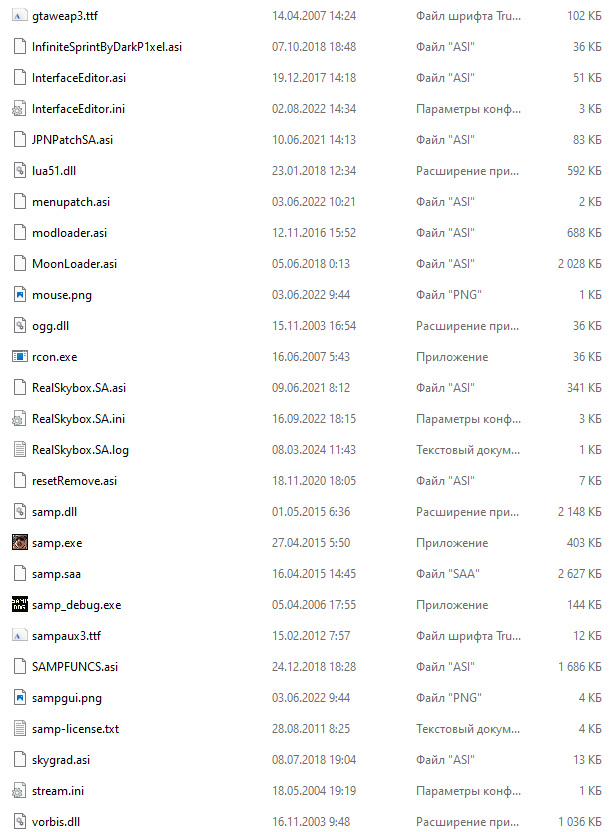The height and width of the screenshot is (832, 615).
Task: Select the modloader.asi file name
Action: [69, 233]
